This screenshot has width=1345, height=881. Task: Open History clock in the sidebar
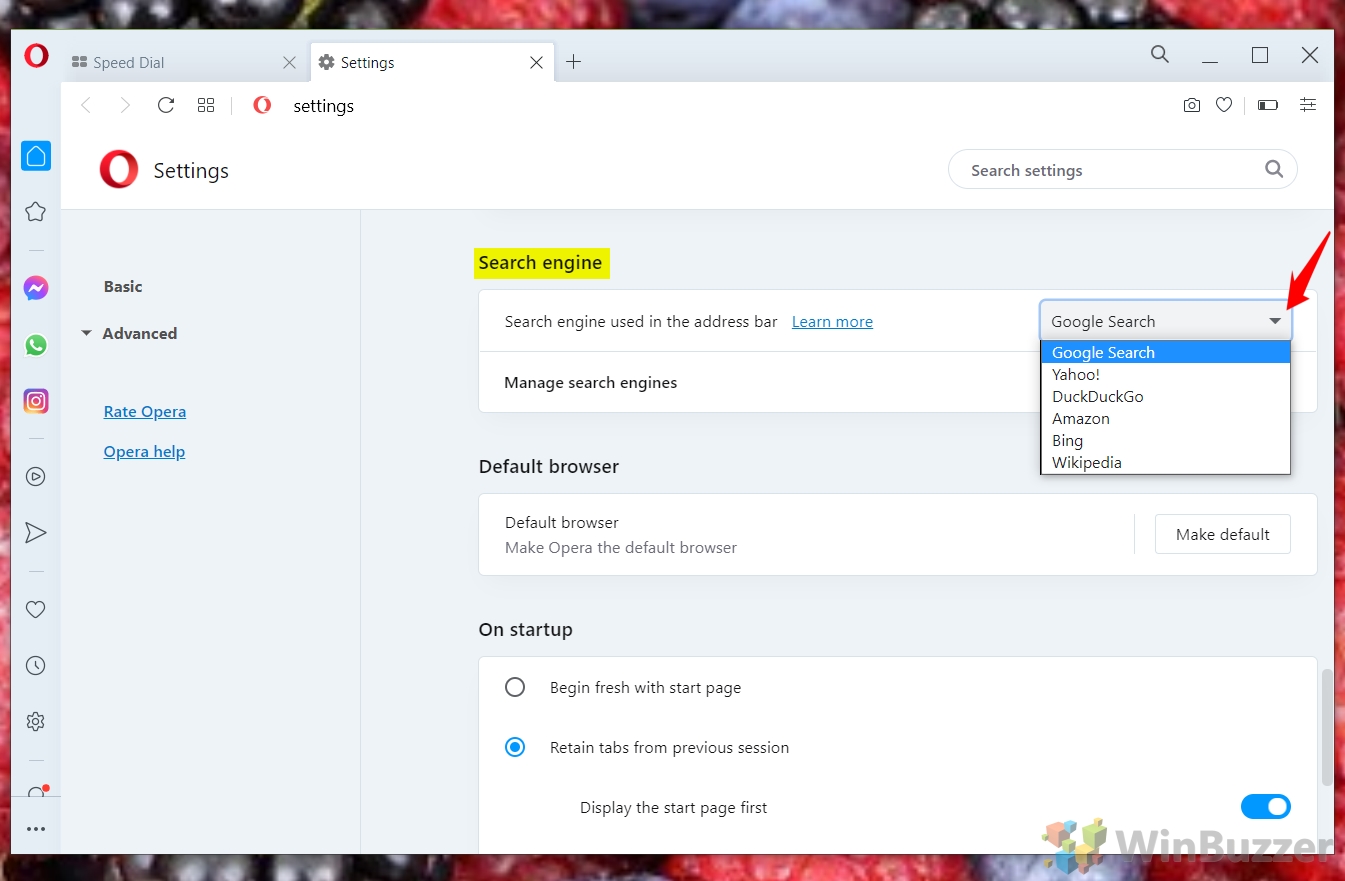click(x=36, y=665)
